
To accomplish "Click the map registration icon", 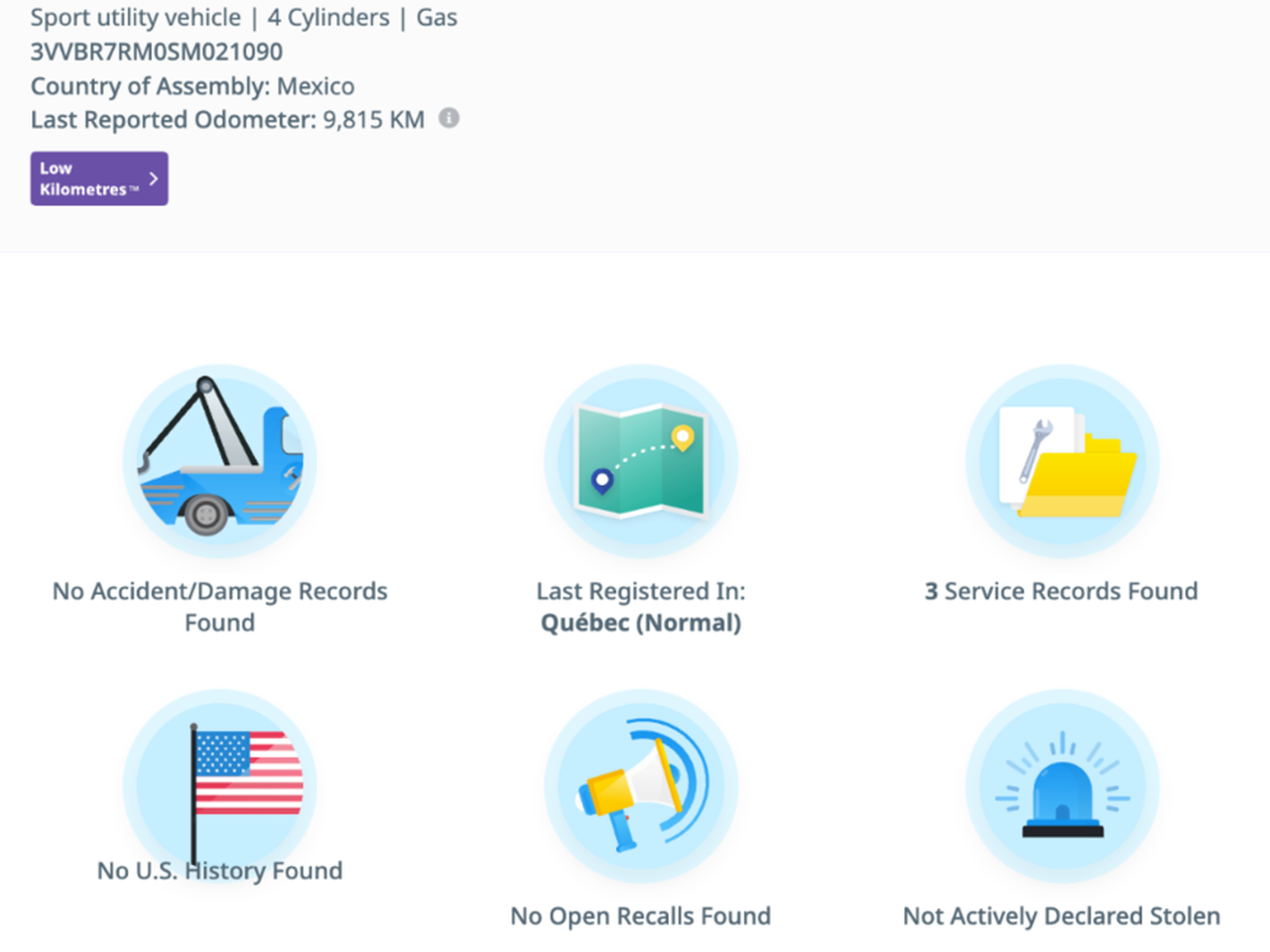I will click(641, 461).
